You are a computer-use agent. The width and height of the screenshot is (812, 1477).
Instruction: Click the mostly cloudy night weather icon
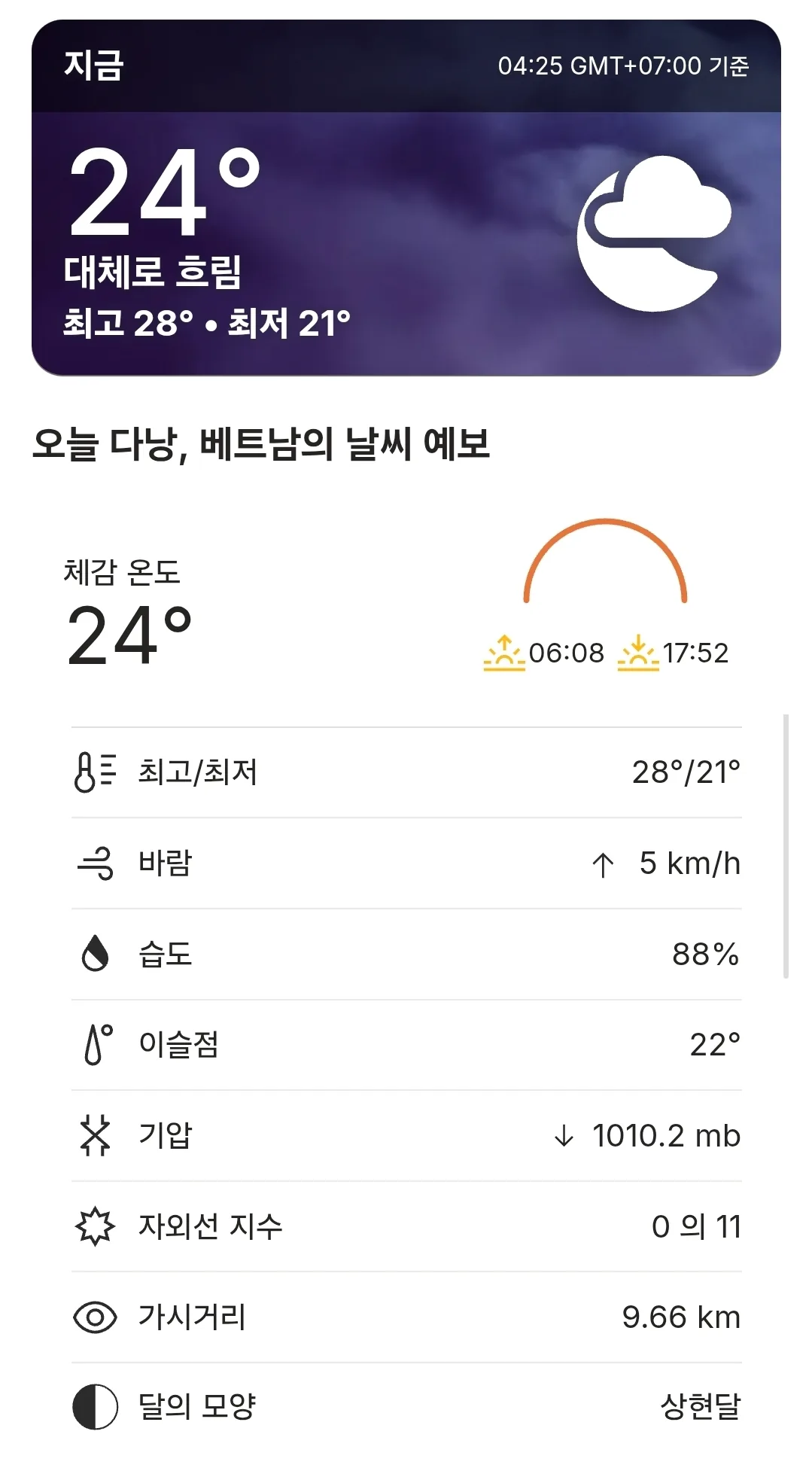tap(654, 233)
